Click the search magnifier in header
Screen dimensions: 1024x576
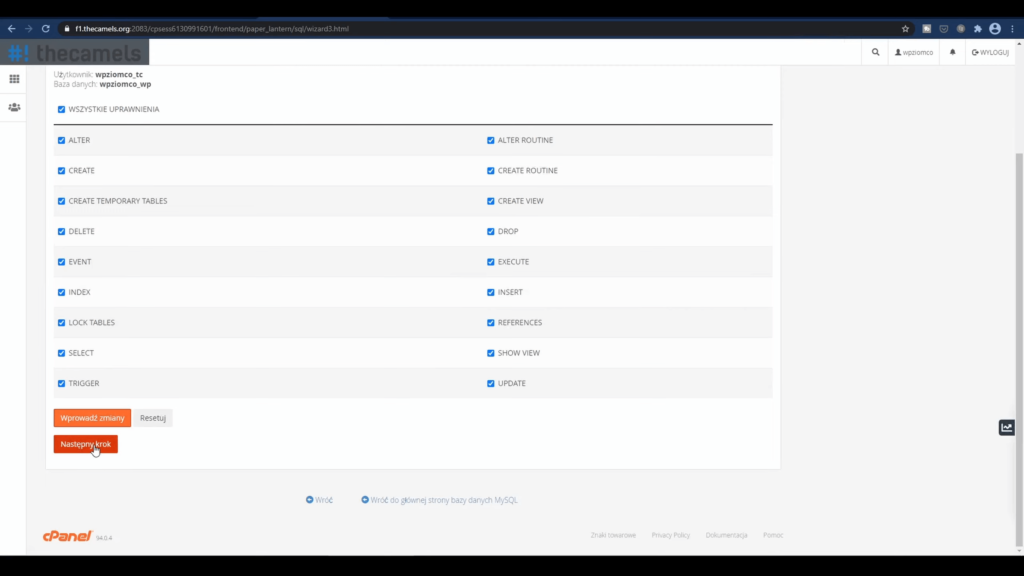875,52
